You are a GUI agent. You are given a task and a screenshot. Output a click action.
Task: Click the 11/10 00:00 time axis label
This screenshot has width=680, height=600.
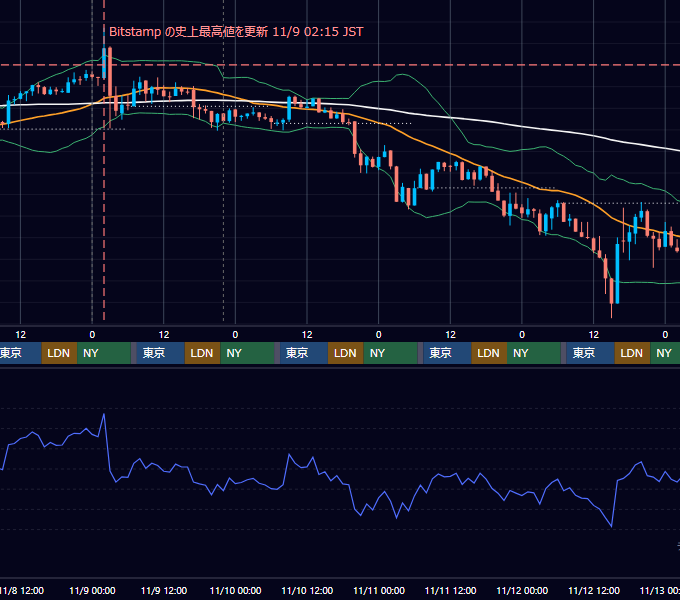[235, 590]
